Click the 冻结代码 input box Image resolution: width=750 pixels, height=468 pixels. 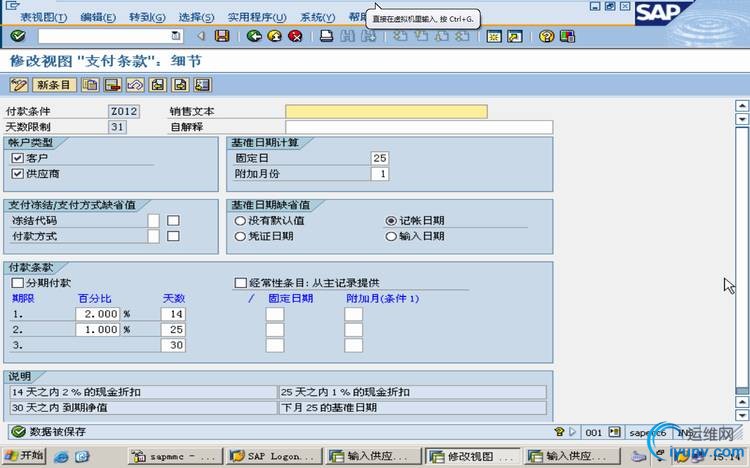tap(154, 221)
